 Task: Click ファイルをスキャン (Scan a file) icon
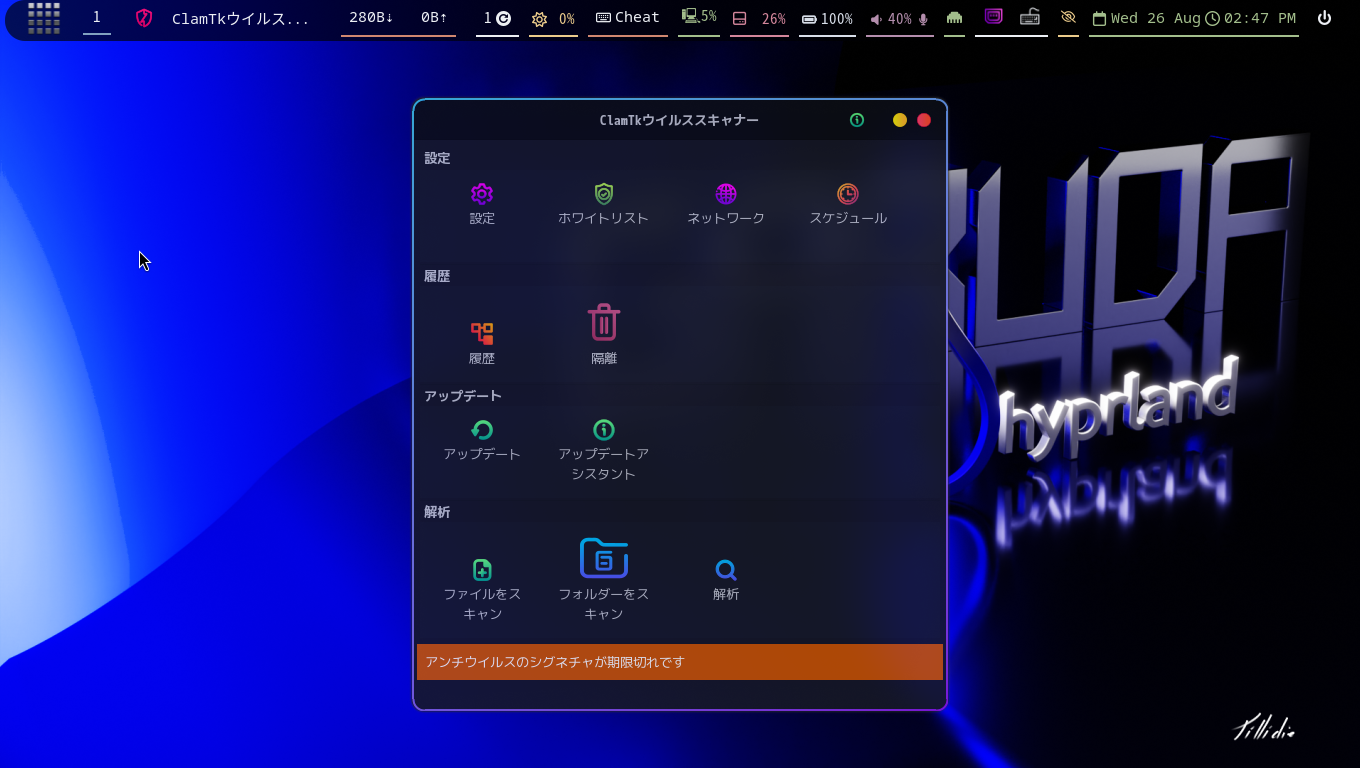tap(482, 570)
